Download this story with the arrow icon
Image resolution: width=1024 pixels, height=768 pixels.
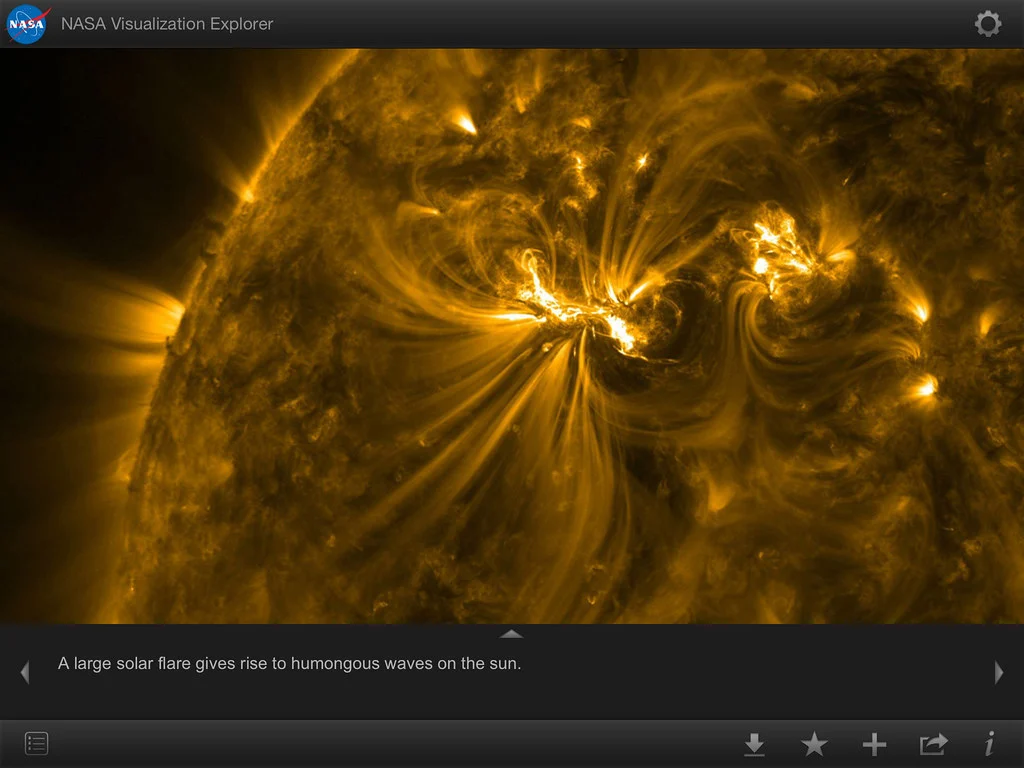click(754, 744)
